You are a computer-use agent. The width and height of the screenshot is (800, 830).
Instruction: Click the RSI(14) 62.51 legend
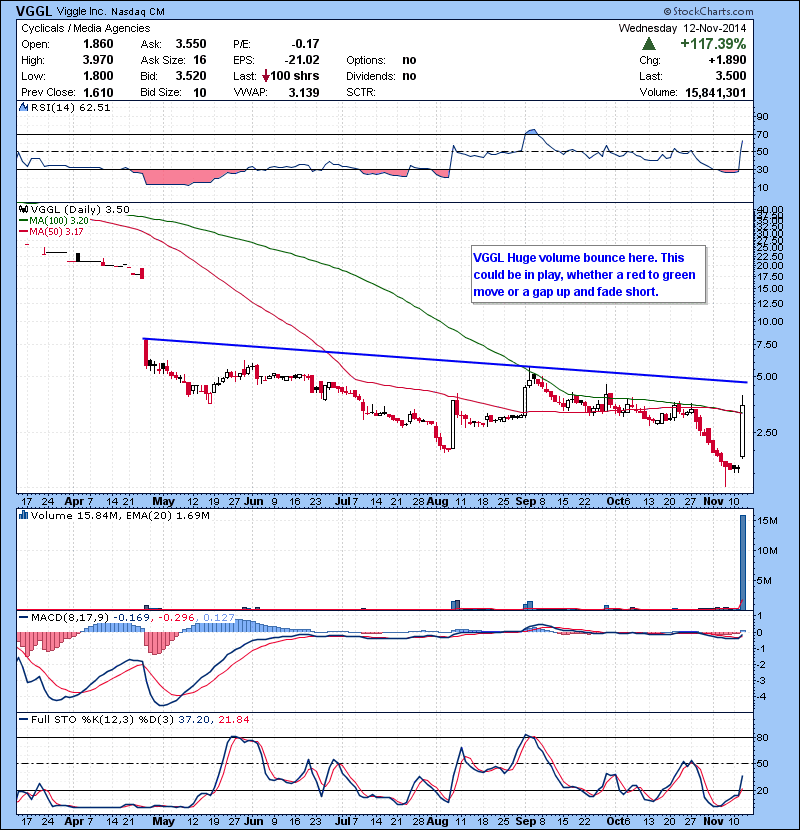(70, 107)
